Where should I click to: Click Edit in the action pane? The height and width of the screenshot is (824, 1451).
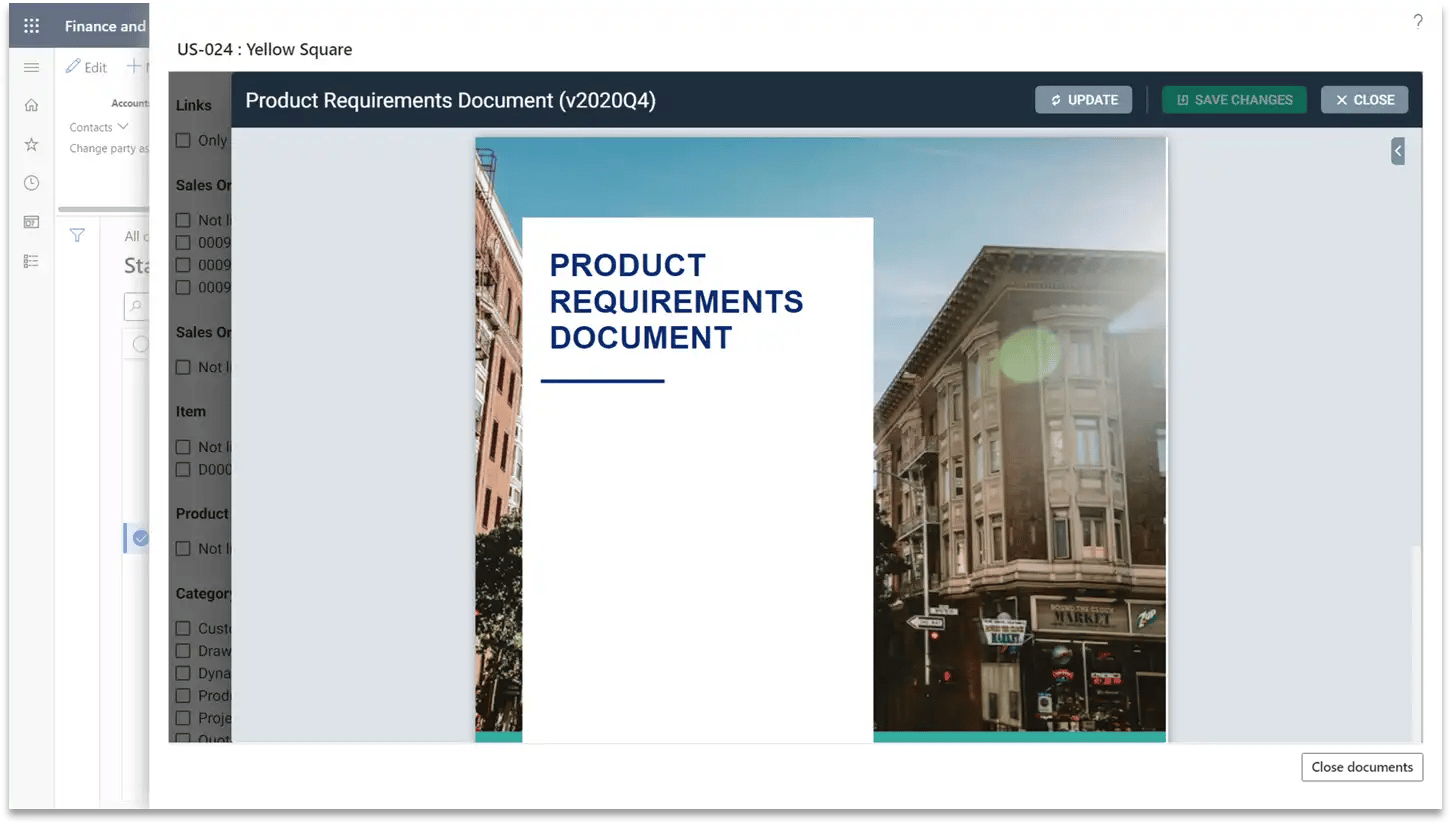(x=86, y=67)
